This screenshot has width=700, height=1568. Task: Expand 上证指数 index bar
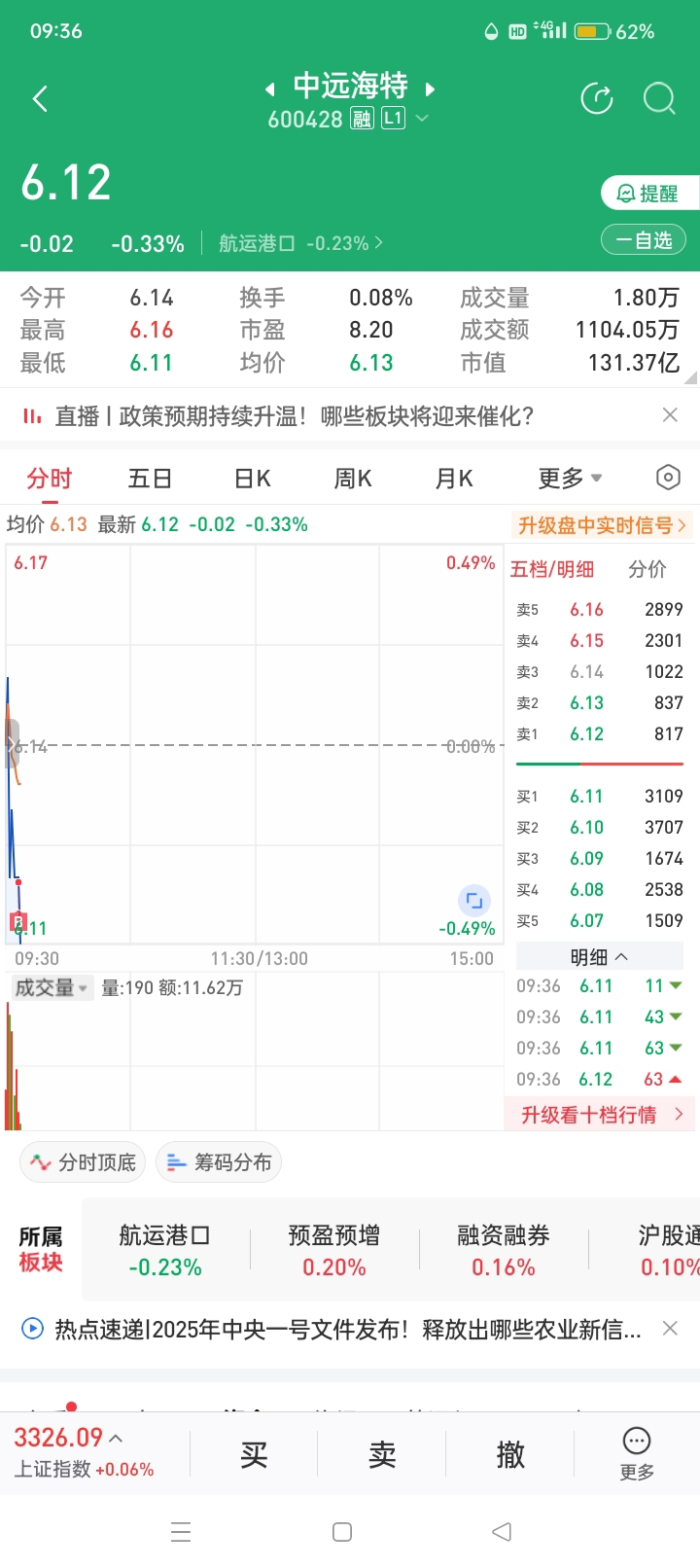click(85, 1452)
